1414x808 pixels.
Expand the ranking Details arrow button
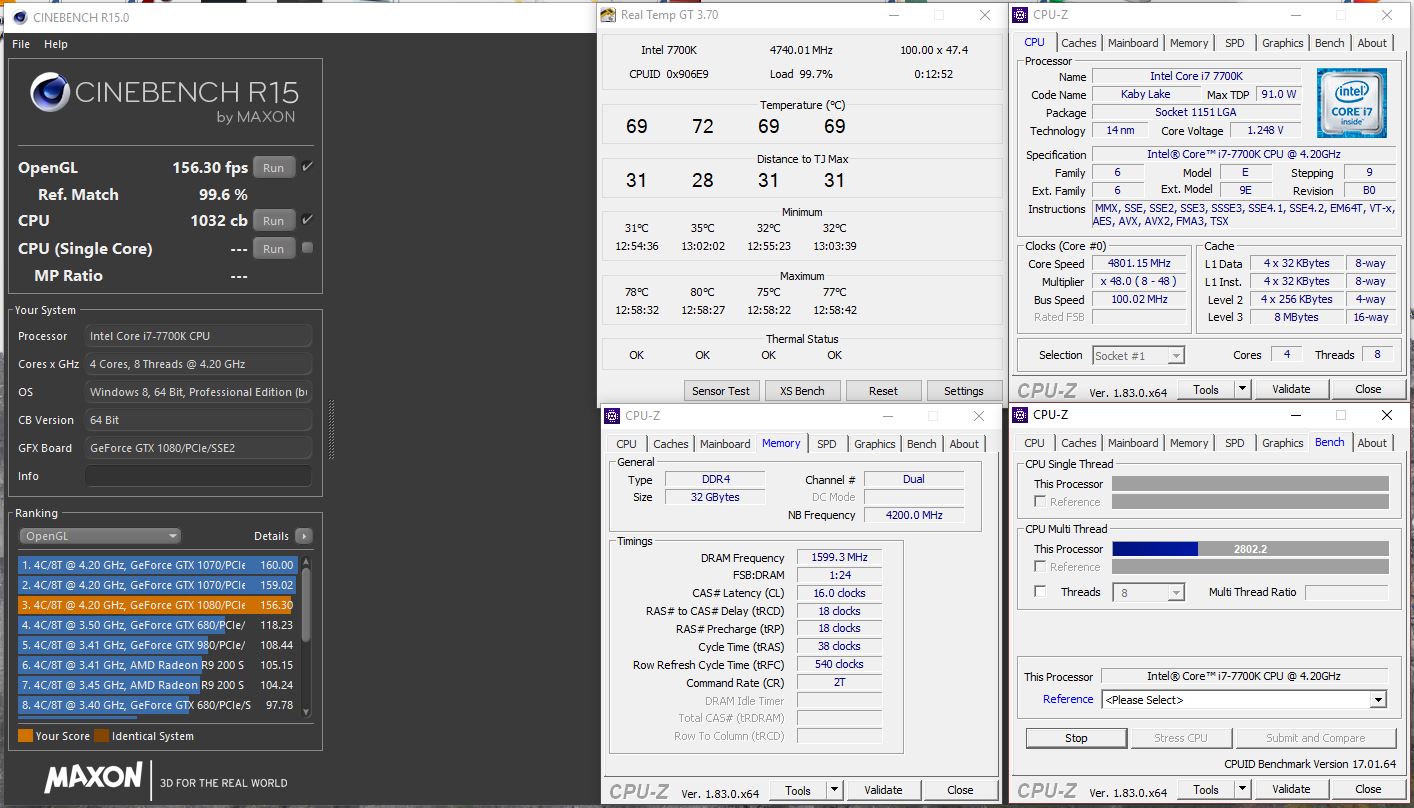click(x=304, y=536)
